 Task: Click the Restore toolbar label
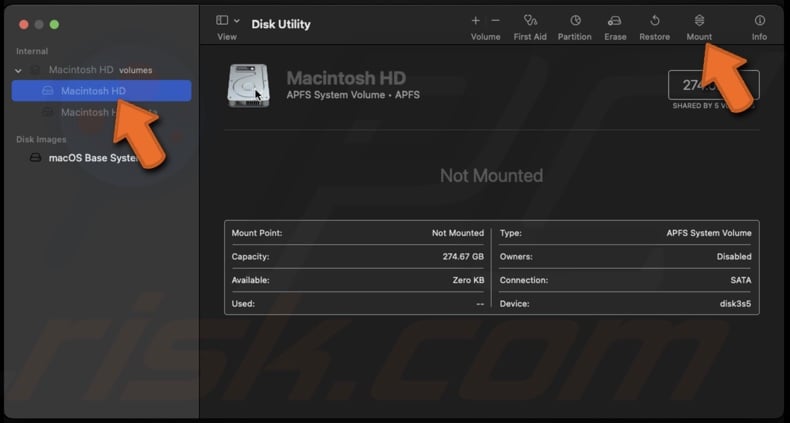pos(654,37)
